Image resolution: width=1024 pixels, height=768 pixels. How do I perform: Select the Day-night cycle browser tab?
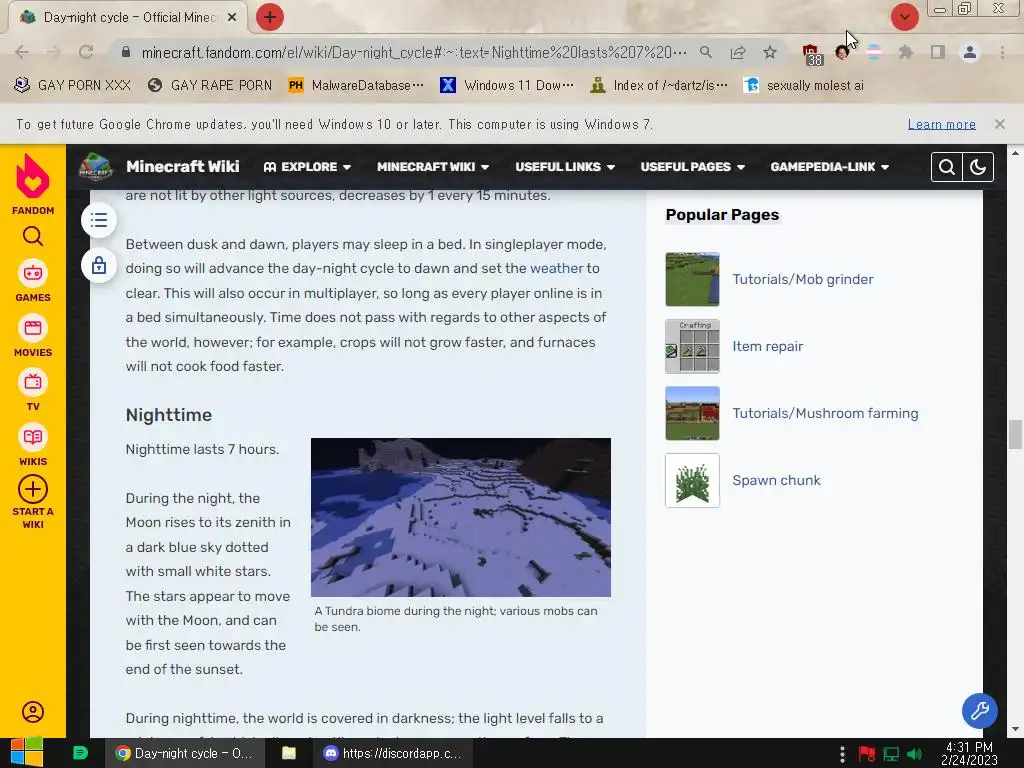coord(128,18)
